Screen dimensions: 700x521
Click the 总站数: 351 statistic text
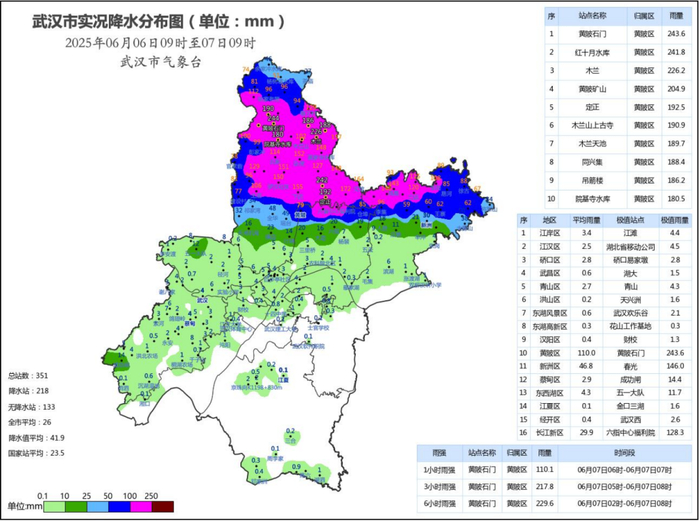[28, 376]
